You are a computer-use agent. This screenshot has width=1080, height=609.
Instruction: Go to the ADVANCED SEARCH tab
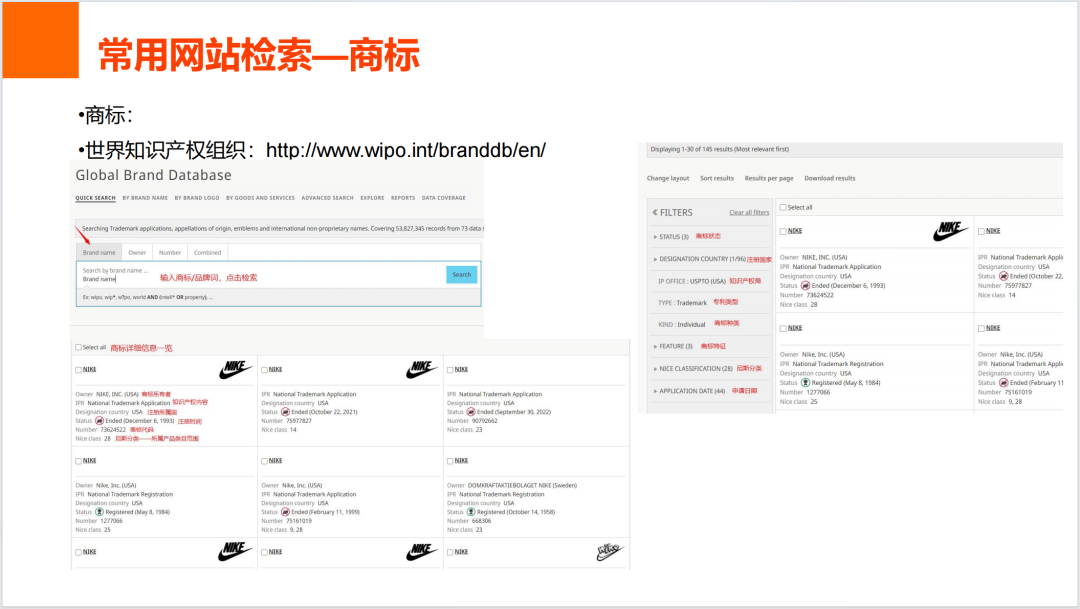327,198
